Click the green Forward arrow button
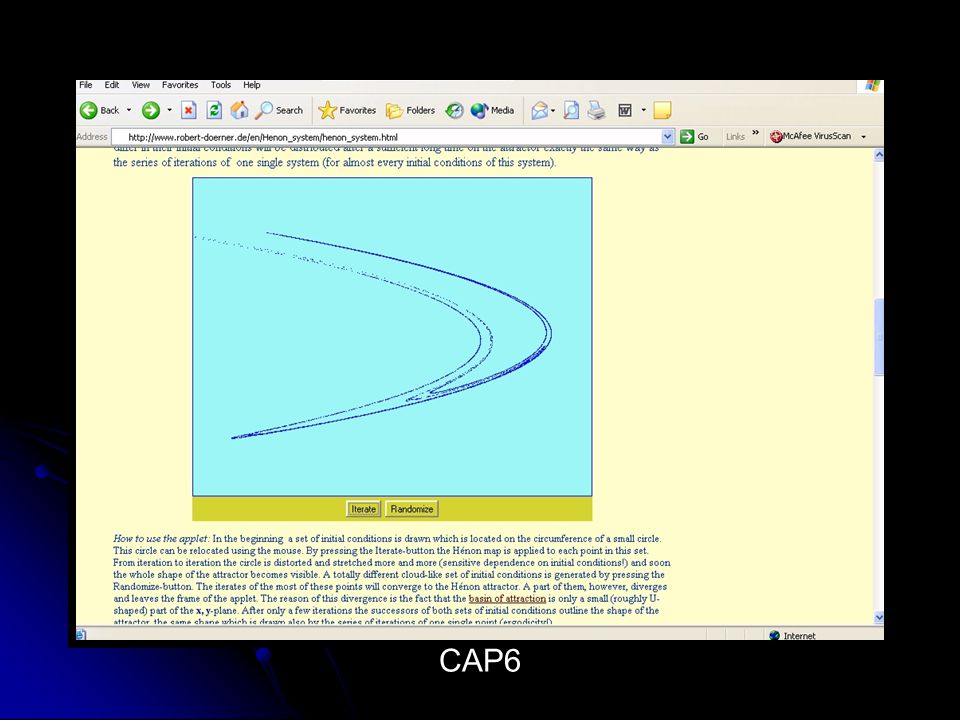This screenshot has height=720, width=960. click(151, 110)
